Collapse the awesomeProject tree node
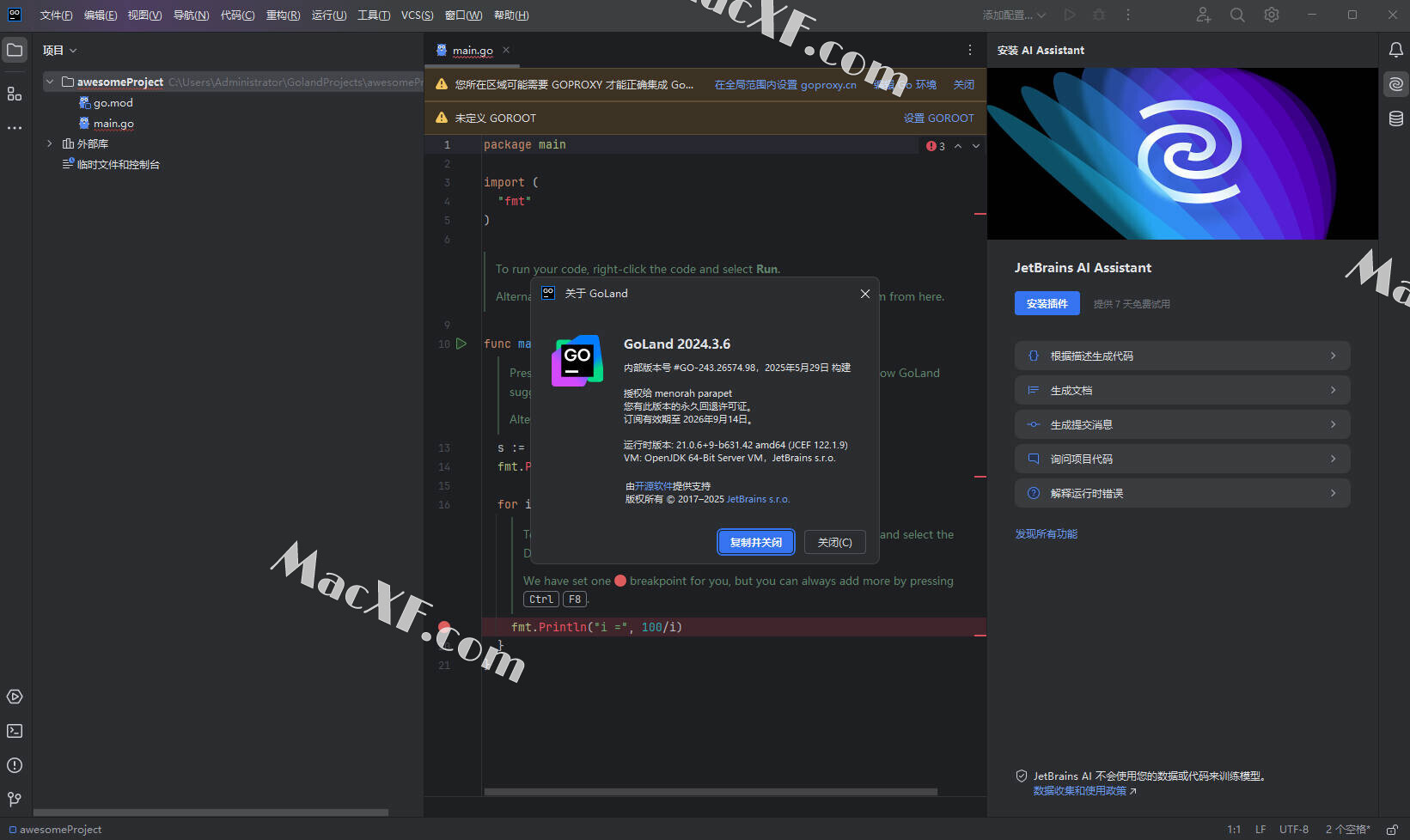The height and width of the screenshot is (840, 1410). 50,82
